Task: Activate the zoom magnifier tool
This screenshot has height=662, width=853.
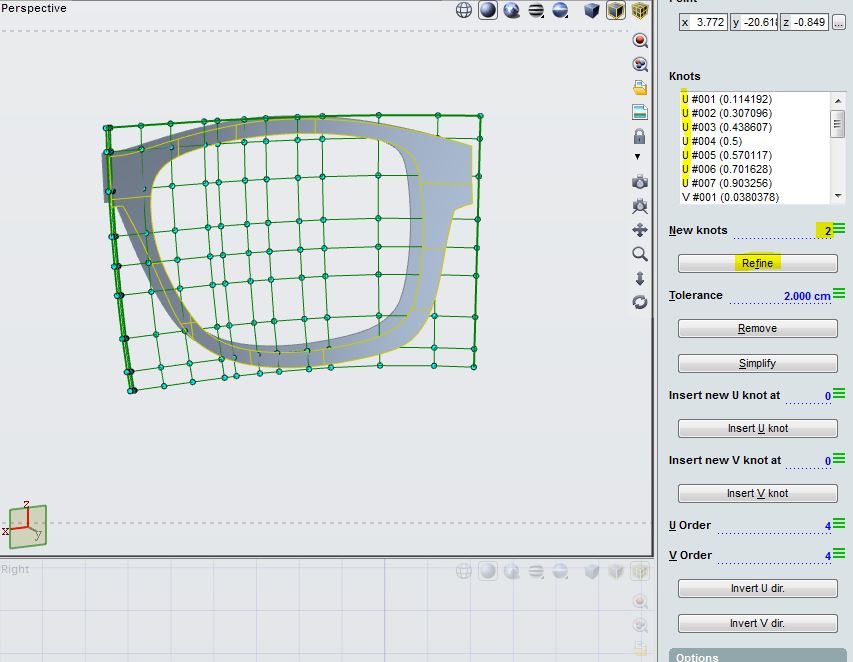Action: (x=640, y=254)
